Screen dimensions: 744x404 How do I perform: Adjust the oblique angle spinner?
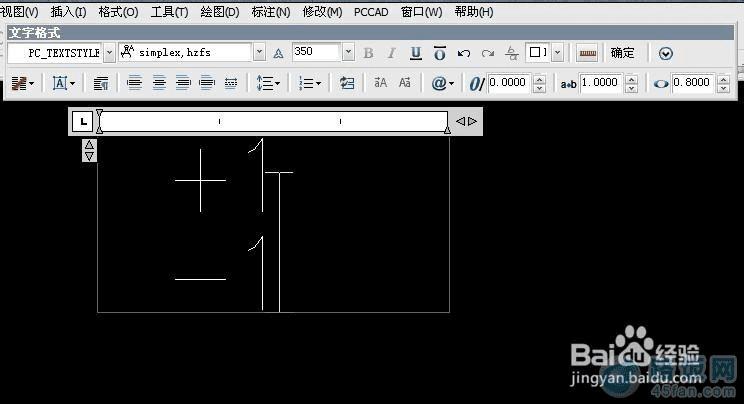pyautogui.click(x=539, y=84)
